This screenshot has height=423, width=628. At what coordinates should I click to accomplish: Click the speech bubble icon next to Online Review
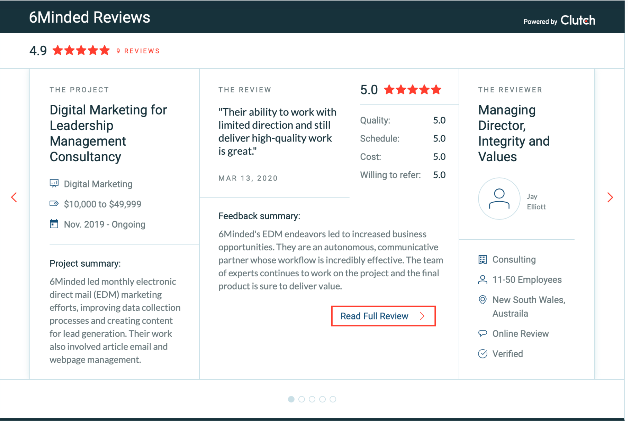[x=483, y=333]
